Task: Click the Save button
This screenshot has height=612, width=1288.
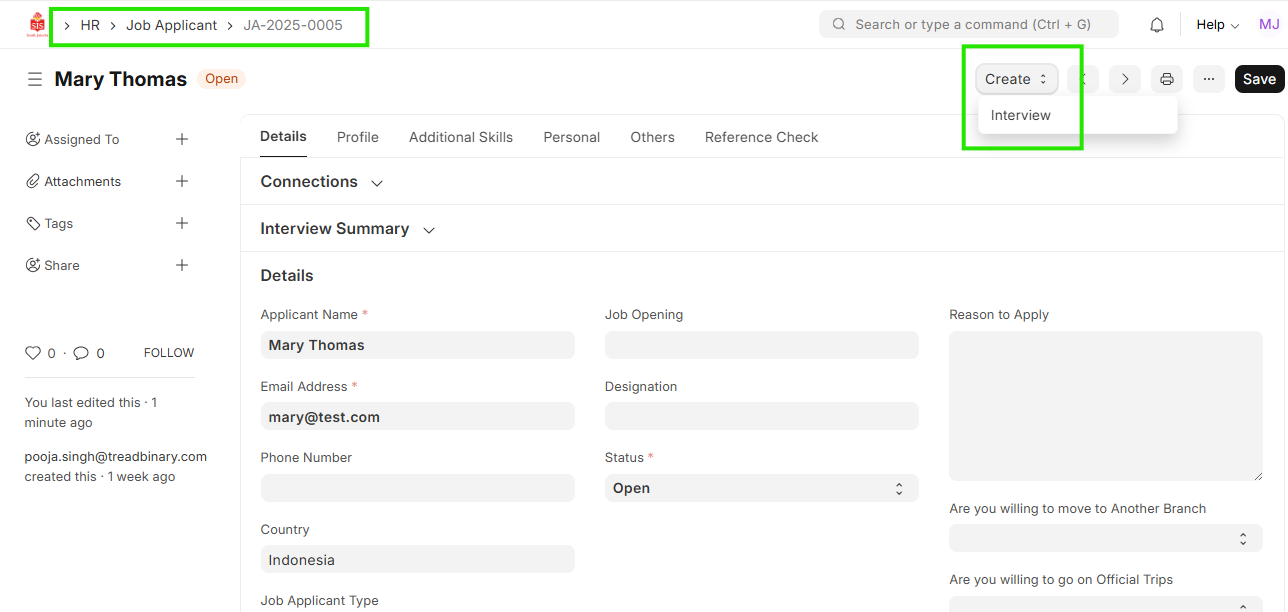Action: point(1259,79)
